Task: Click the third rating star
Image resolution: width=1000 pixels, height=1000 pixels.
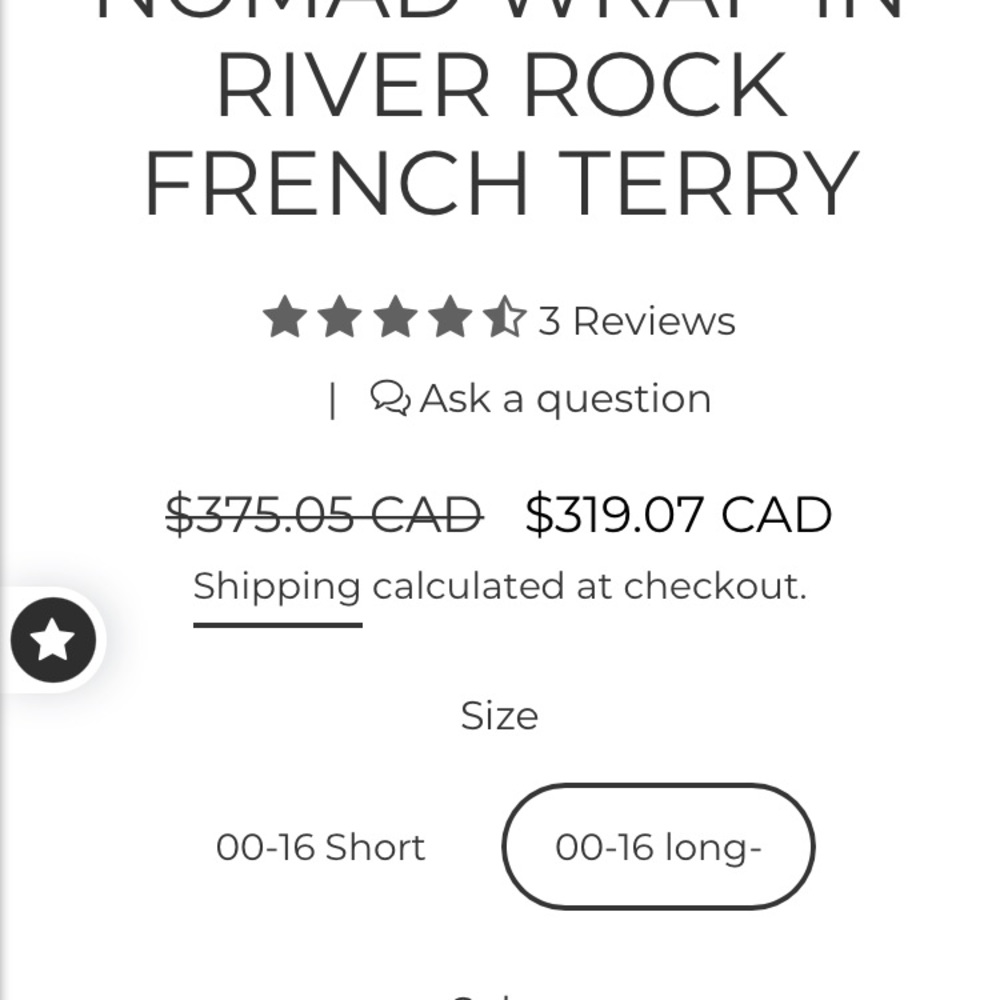Action: pyautogui.click(x=395, y=319)
